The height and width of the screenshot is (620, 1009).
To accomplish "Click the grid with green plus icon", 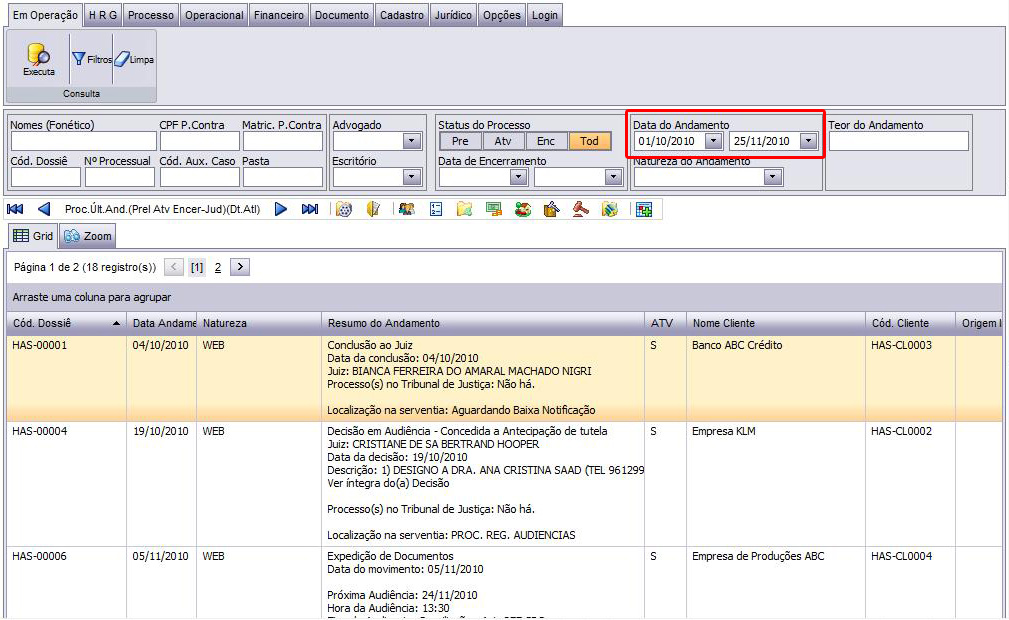I will 644,209.
